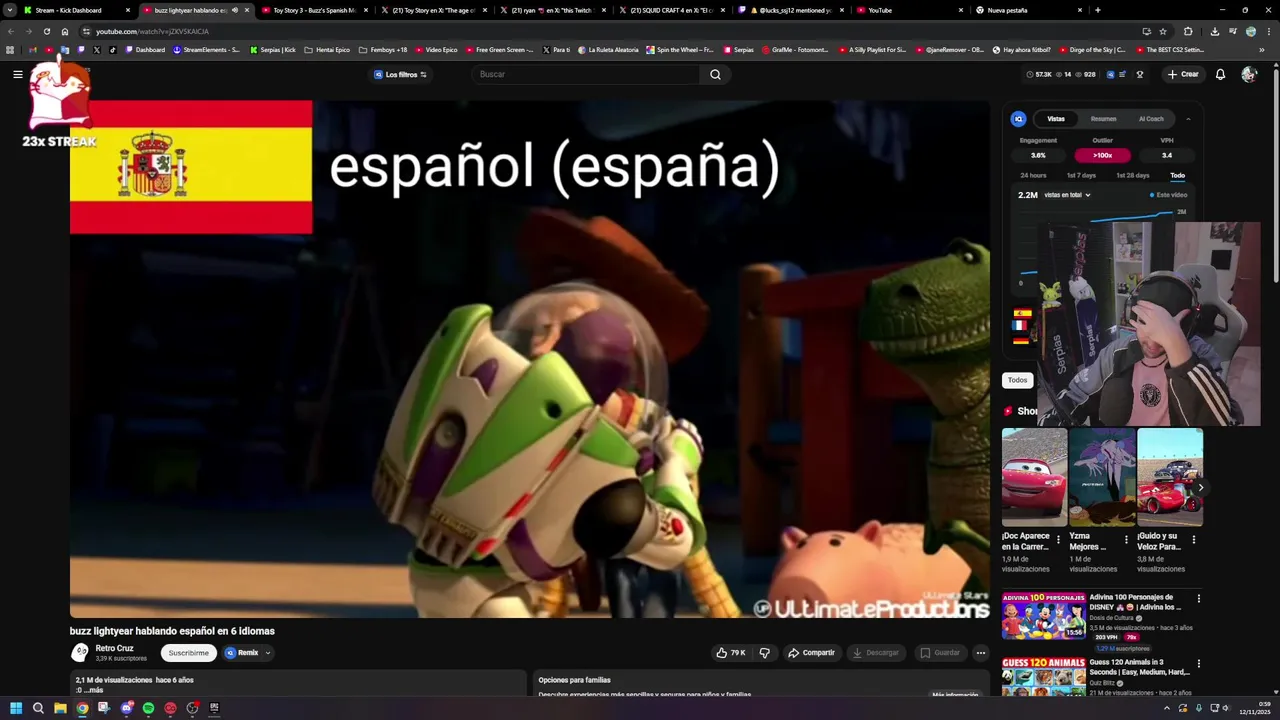Open Spotify from the taskbar
The width and height of the screenshot is (1280, 720).
[148, 708]
